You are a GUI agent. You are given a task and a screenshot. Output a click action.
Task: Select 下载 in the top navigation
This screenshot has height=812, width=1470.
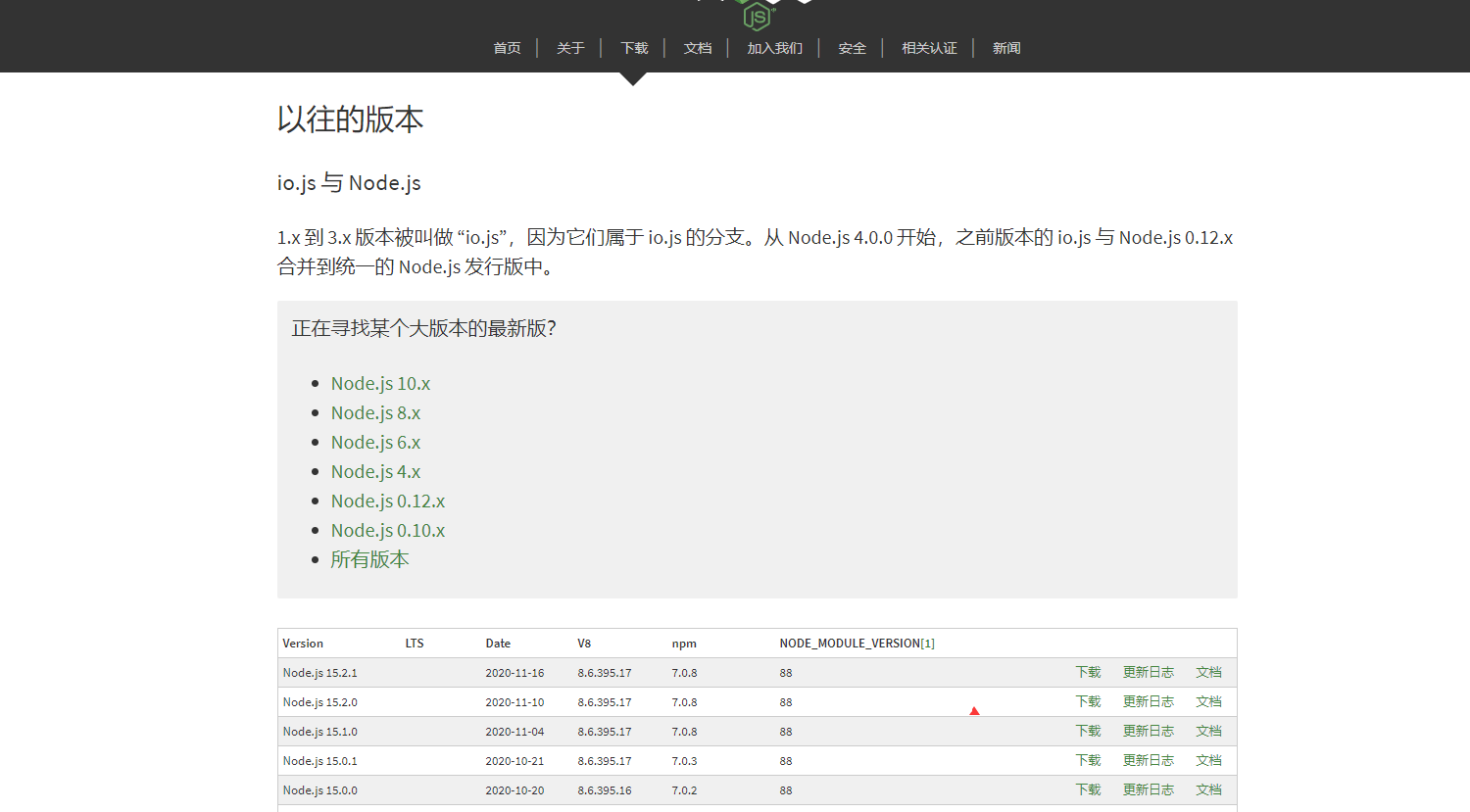[633, 47]
